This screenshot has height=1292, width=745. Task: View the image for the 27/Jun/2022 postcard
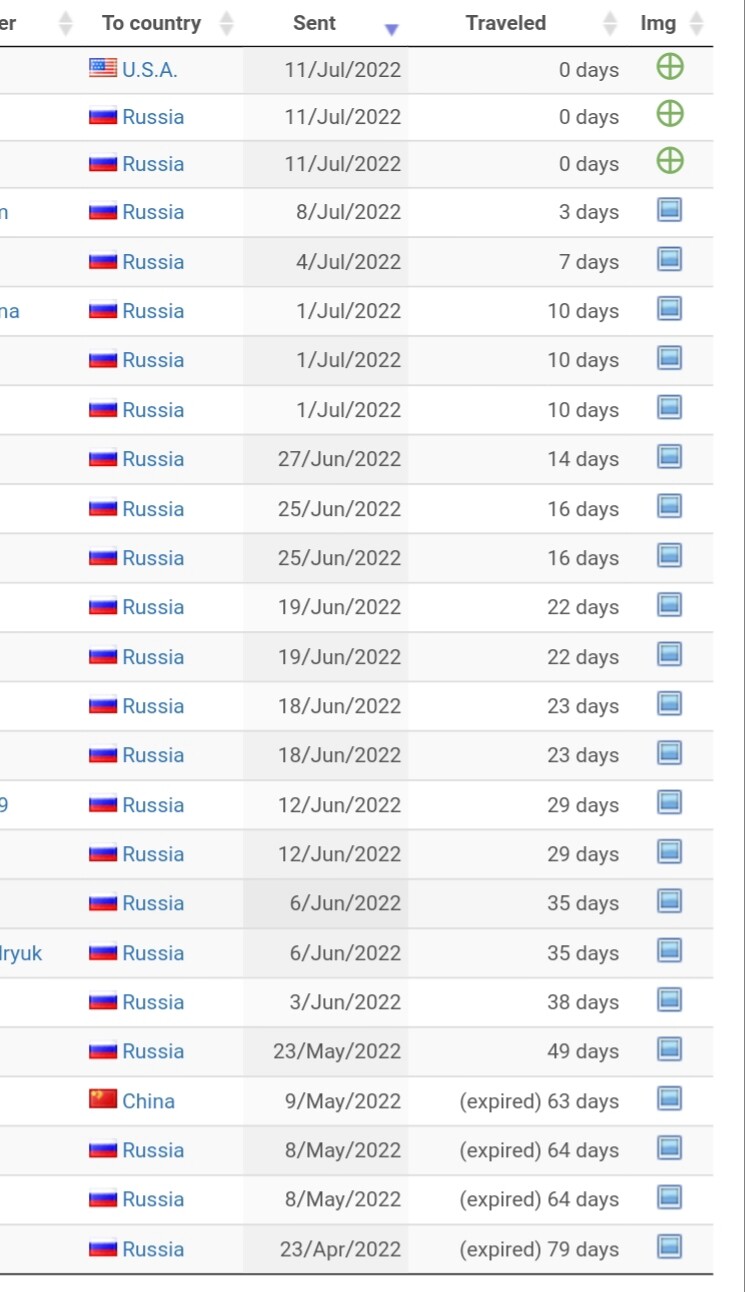[670, 457]
